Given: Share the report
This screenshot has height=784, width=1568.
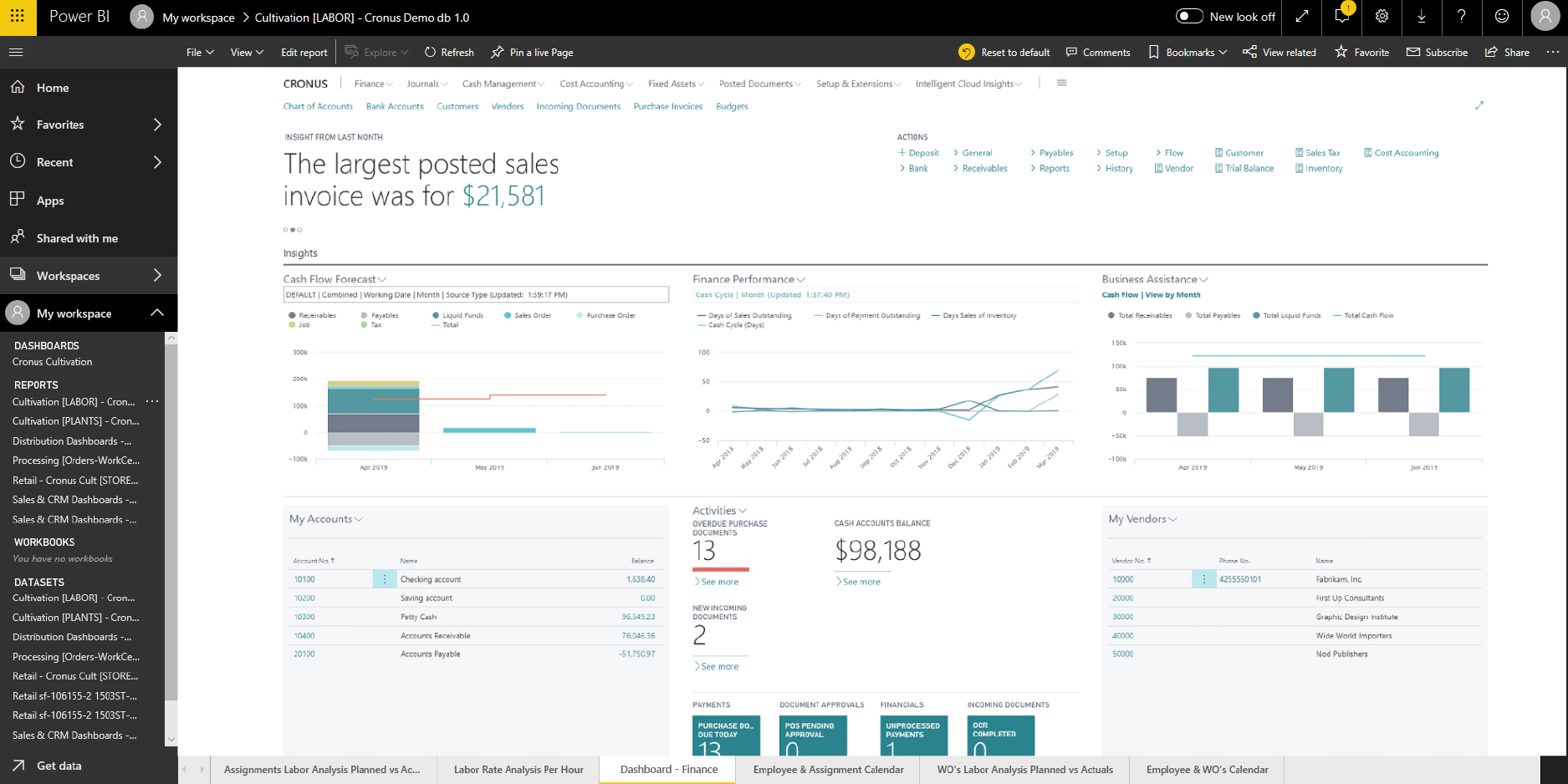Looking at the screenshot, I should (x=1506, y=52).
